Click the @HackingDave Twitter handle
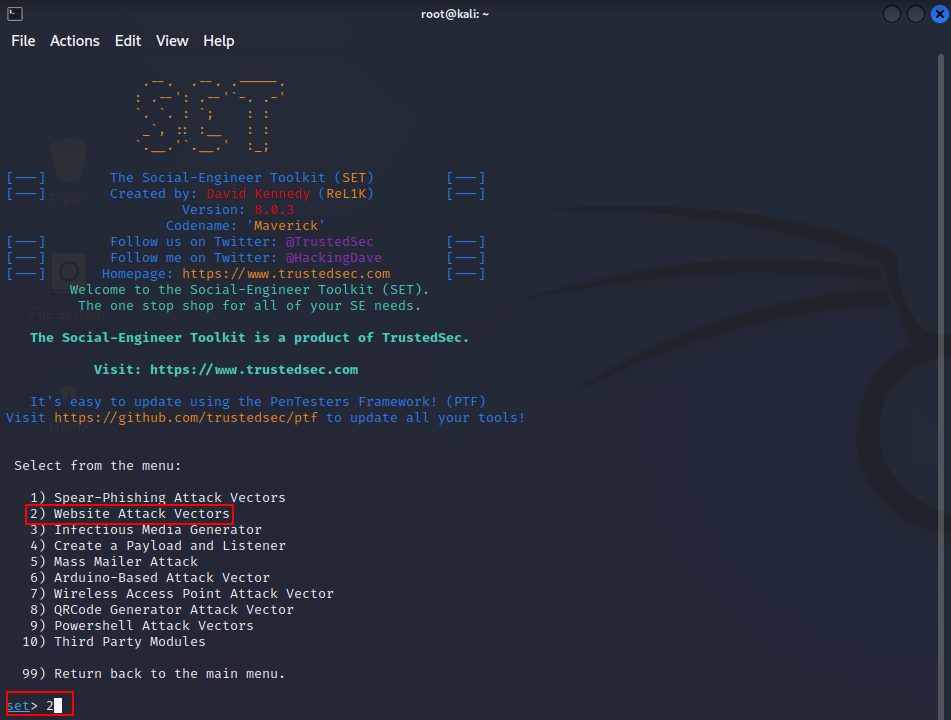The height and width of the screenshot is (720, 951). 334,258
